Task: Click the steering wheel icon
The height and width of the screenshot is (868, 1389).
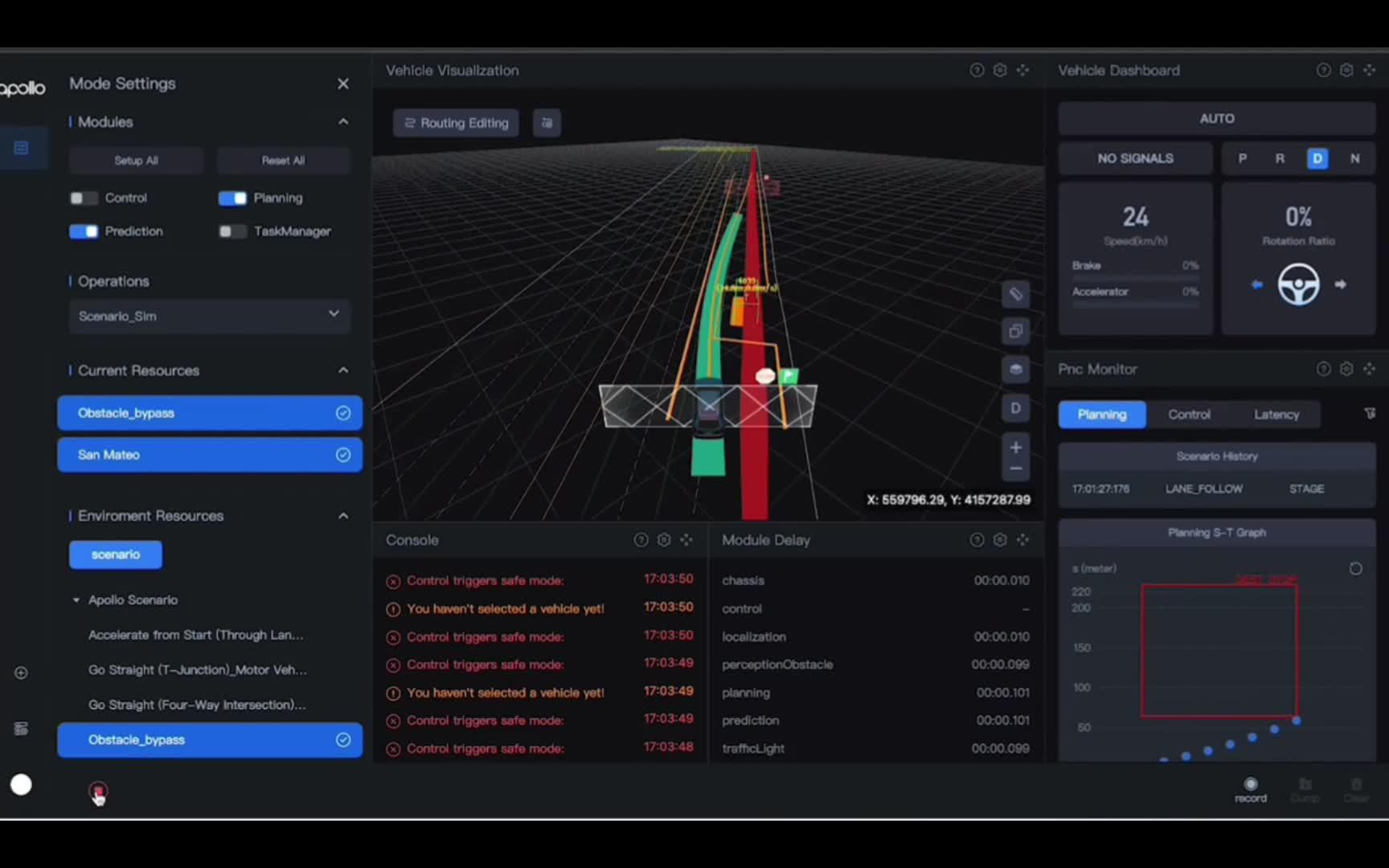Action: tap(1299, 285)
